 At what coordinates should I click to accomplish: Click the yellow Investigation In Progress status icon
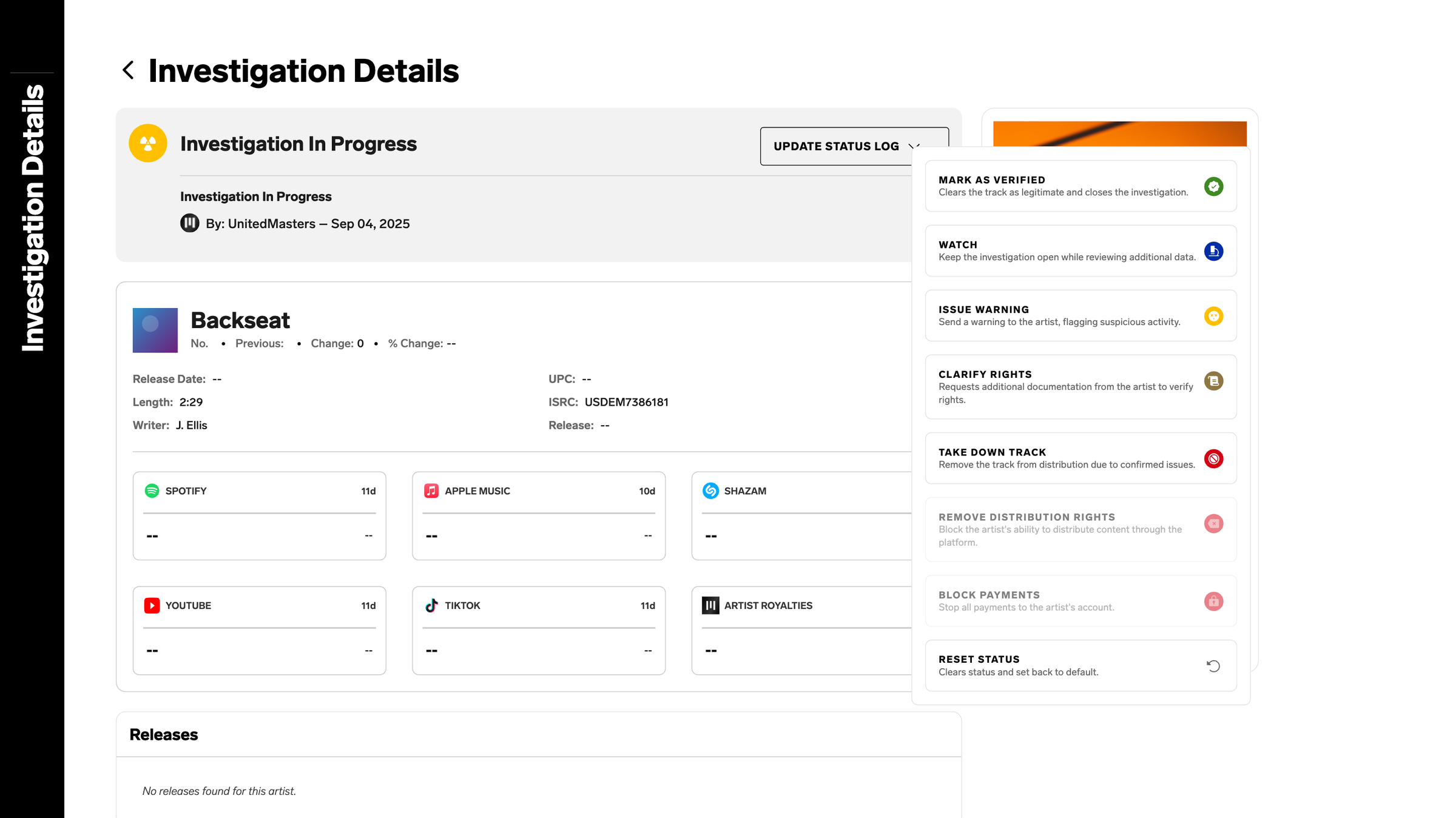148,143
